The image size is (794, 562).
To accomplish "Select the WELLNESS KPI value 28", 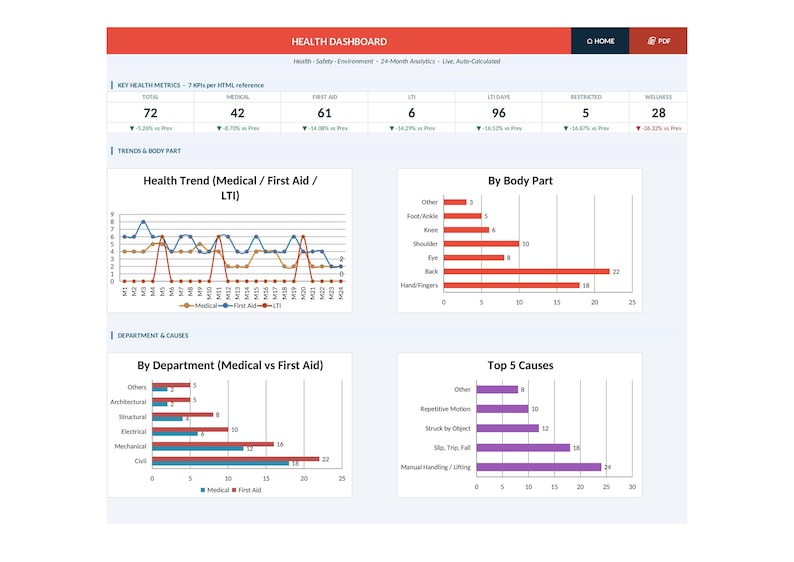I will pyautogui.click(x=658, y=113).
